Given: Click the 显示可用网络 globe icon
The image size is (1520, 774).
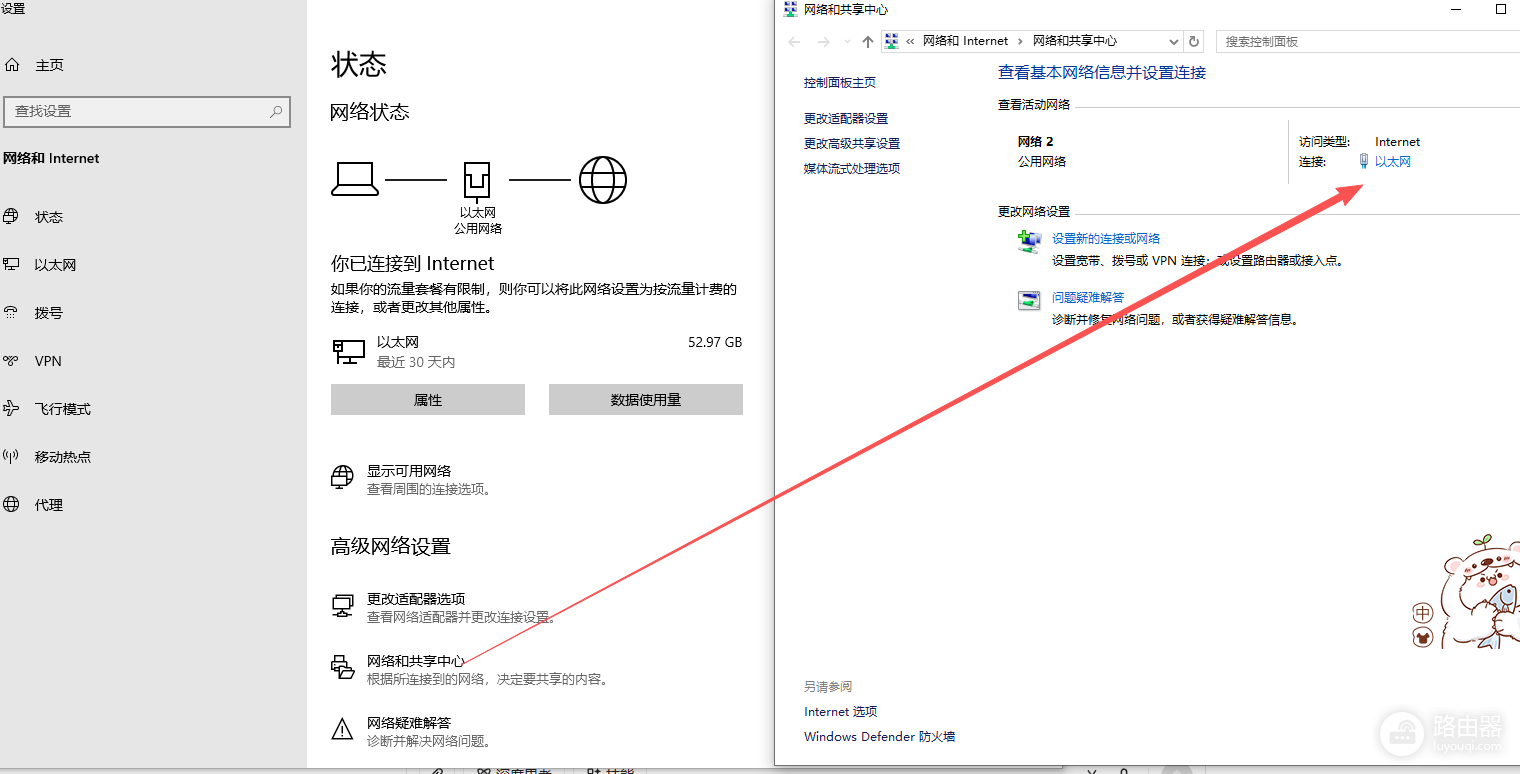Looking at the screenshot, I should [343, 477].
